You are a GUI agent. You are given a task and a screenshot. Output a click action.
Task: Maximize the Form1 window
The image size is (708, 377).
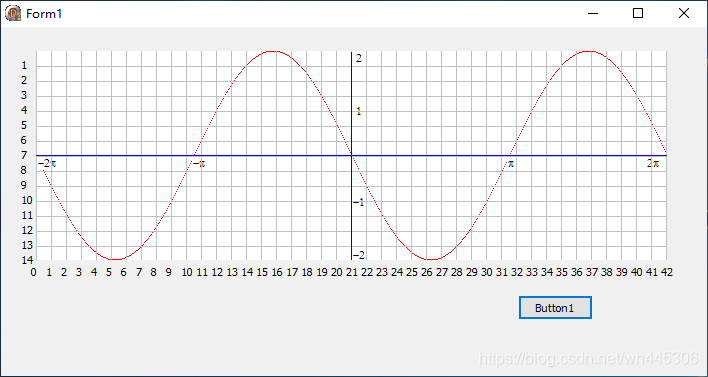638,13
